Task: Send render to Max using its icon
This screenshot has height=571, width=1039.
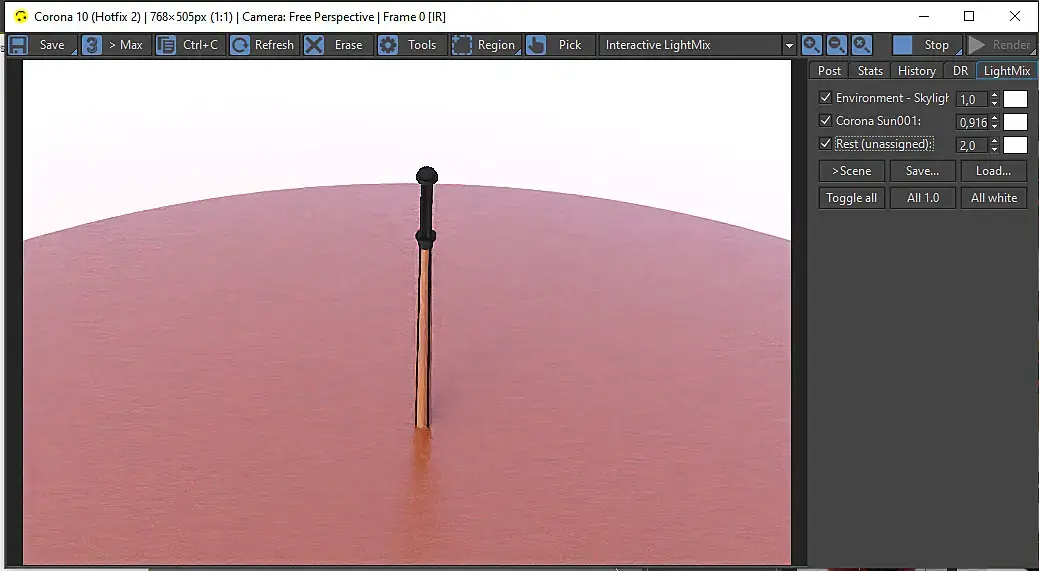Action: (91, 45)
